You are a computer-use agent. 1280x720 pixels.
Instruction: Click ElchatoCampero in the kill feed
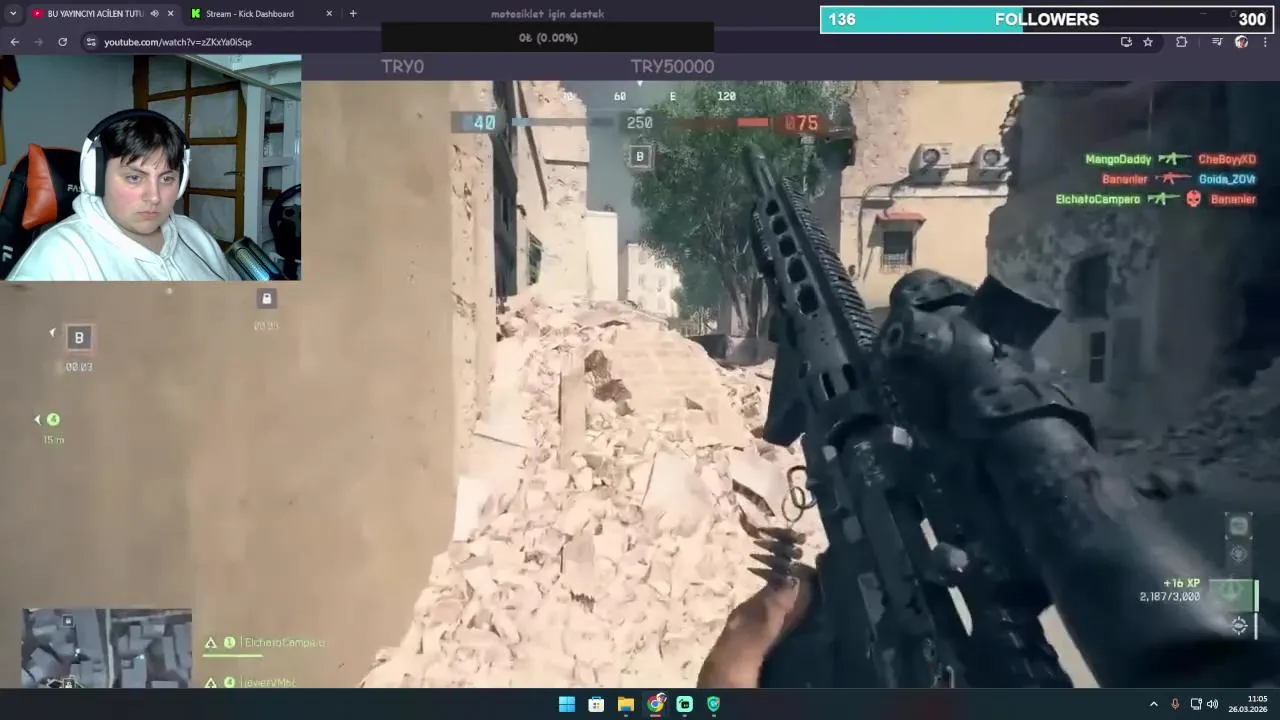1097,199
